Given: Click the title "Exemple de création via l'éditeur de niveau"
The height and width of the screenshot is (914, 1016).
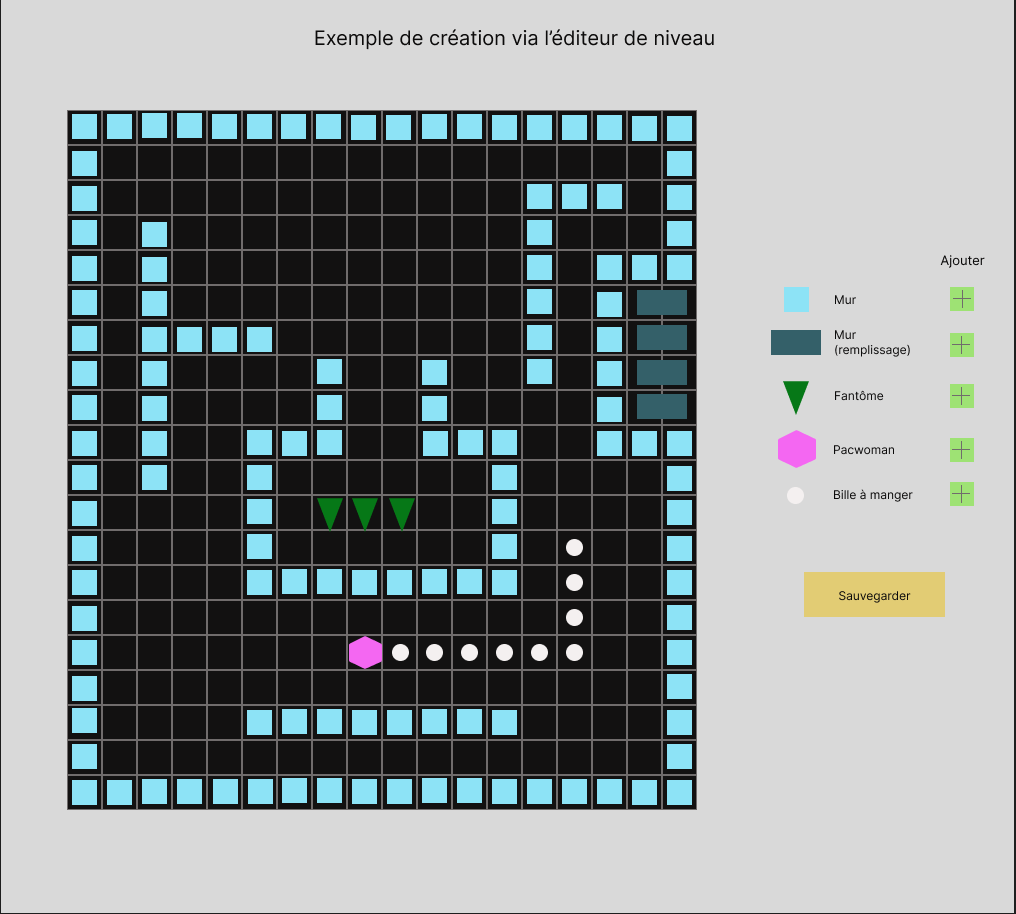Looking at the screenshot, I should (x=514, y=38).
